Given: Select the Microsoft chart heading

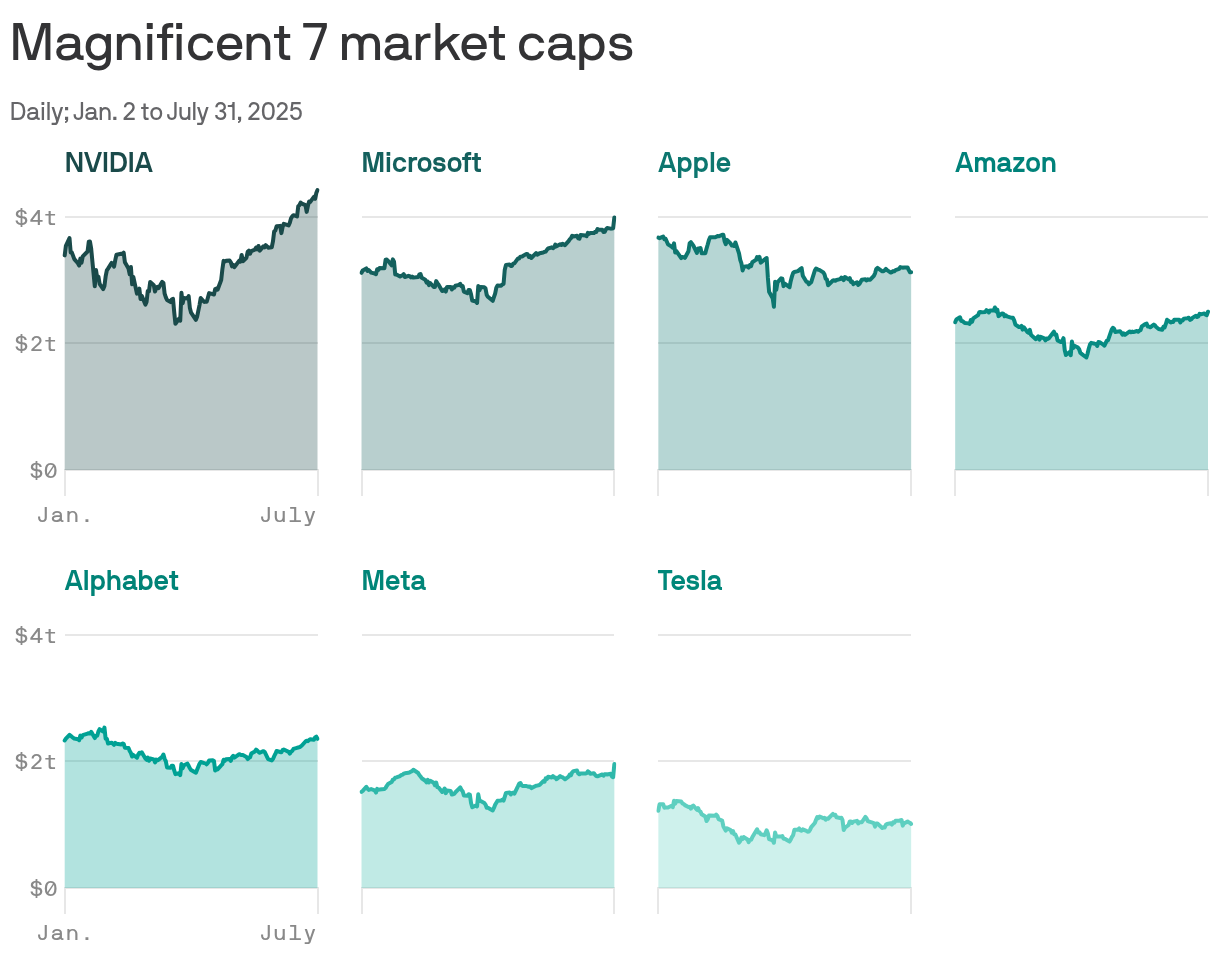Looking at the screenshot, I should coord(421,163).
